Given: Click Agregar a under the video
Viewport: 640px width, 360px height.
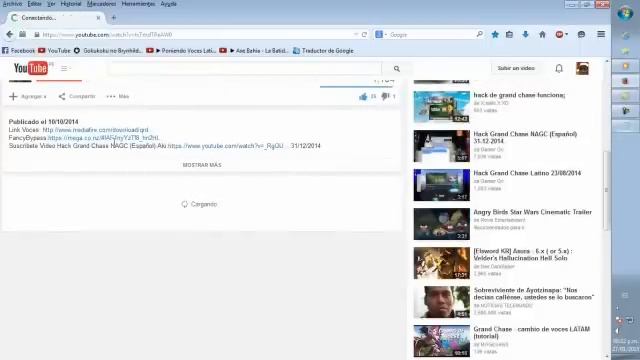Looking at the screenshot, I should (28, 96).
